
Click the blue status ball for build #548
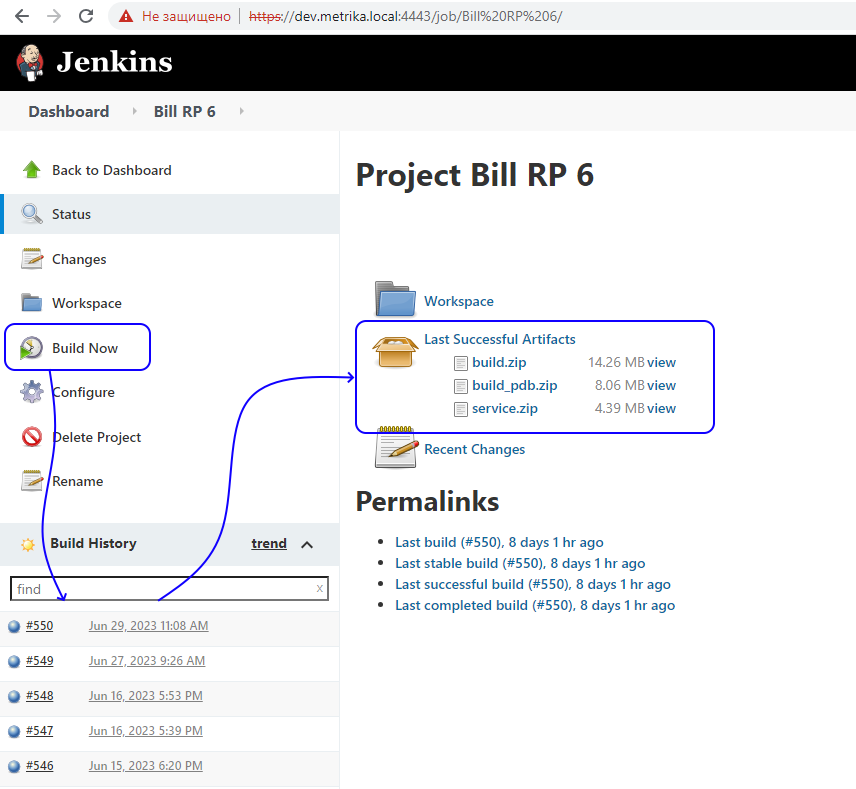click(x=14, y=696)
